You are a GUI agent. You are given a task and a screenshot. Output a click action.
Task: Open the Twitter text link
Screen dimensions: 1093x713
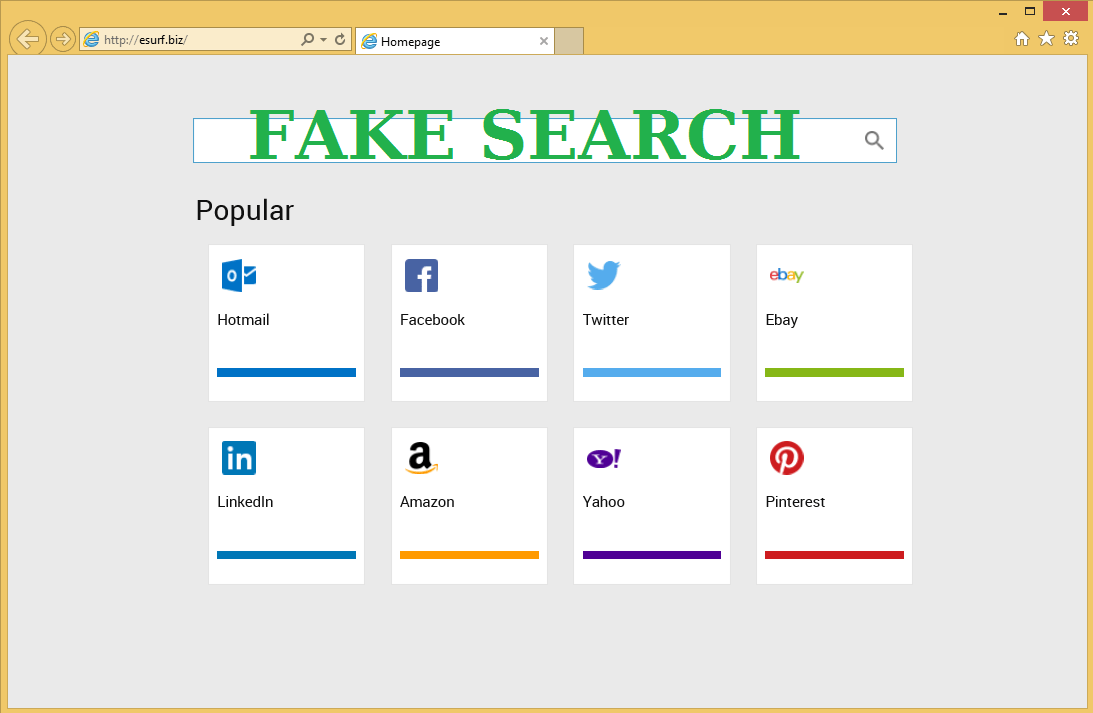click(x=606, y=320)
